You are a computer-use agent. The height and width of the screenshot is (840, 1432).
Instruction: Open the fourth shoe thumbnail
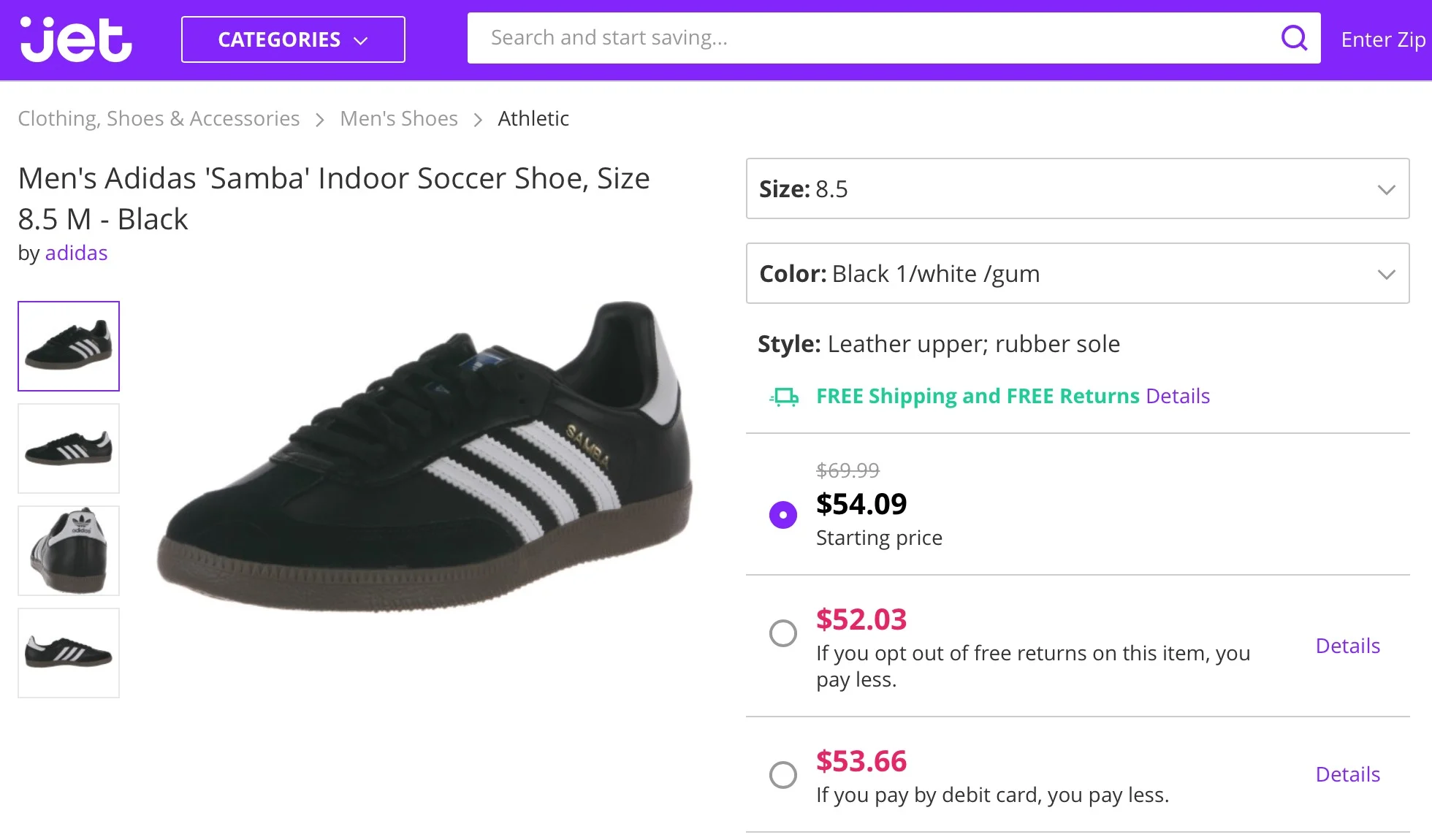tap(69, 653)
